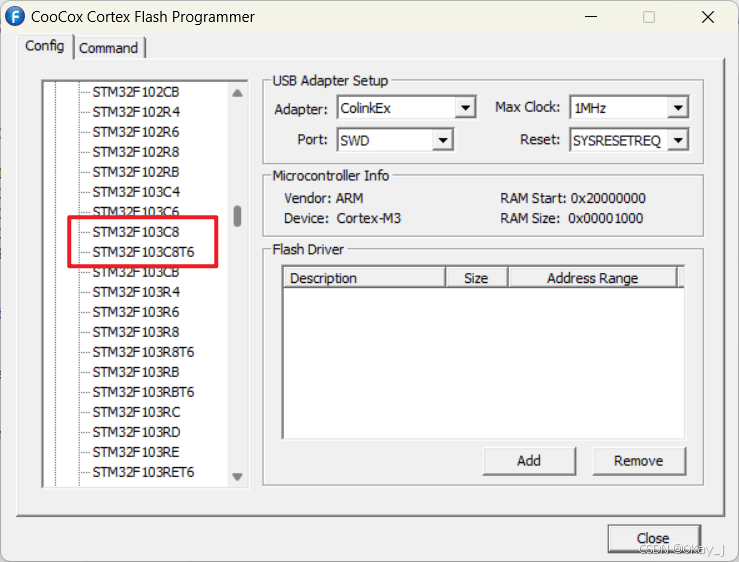Click the device list scroll up arrow
The image size is (739, 562).
click(x=238, y=93)
